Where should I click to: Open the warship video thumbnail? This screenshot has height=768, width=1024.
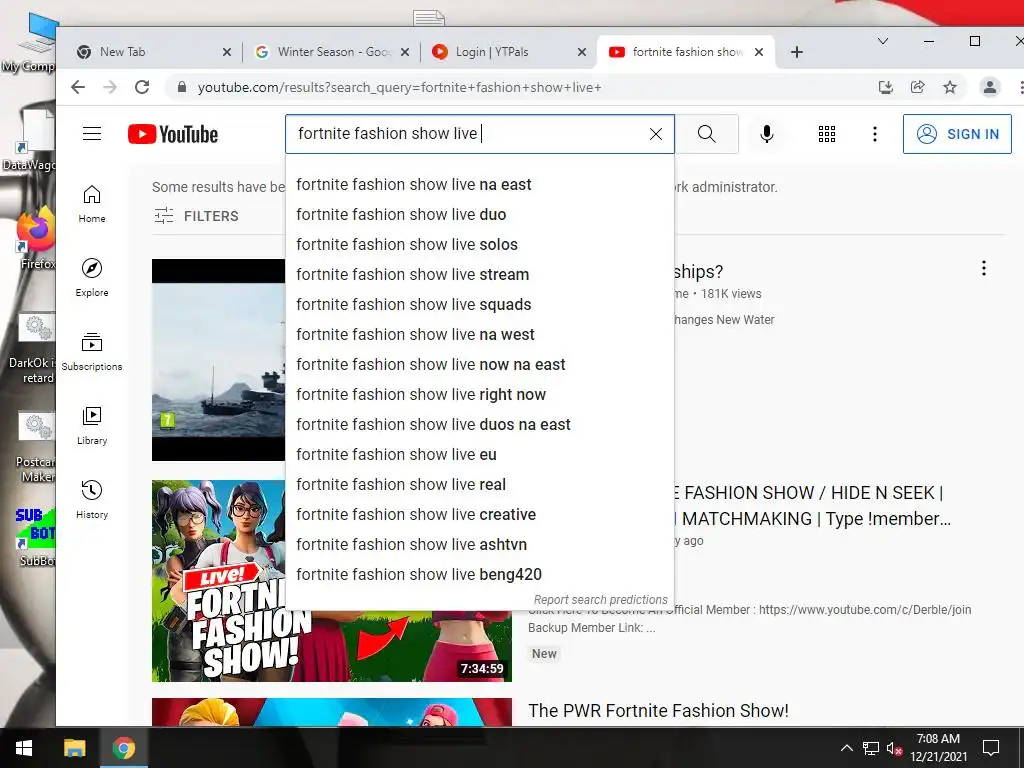[x=219, y=360]
